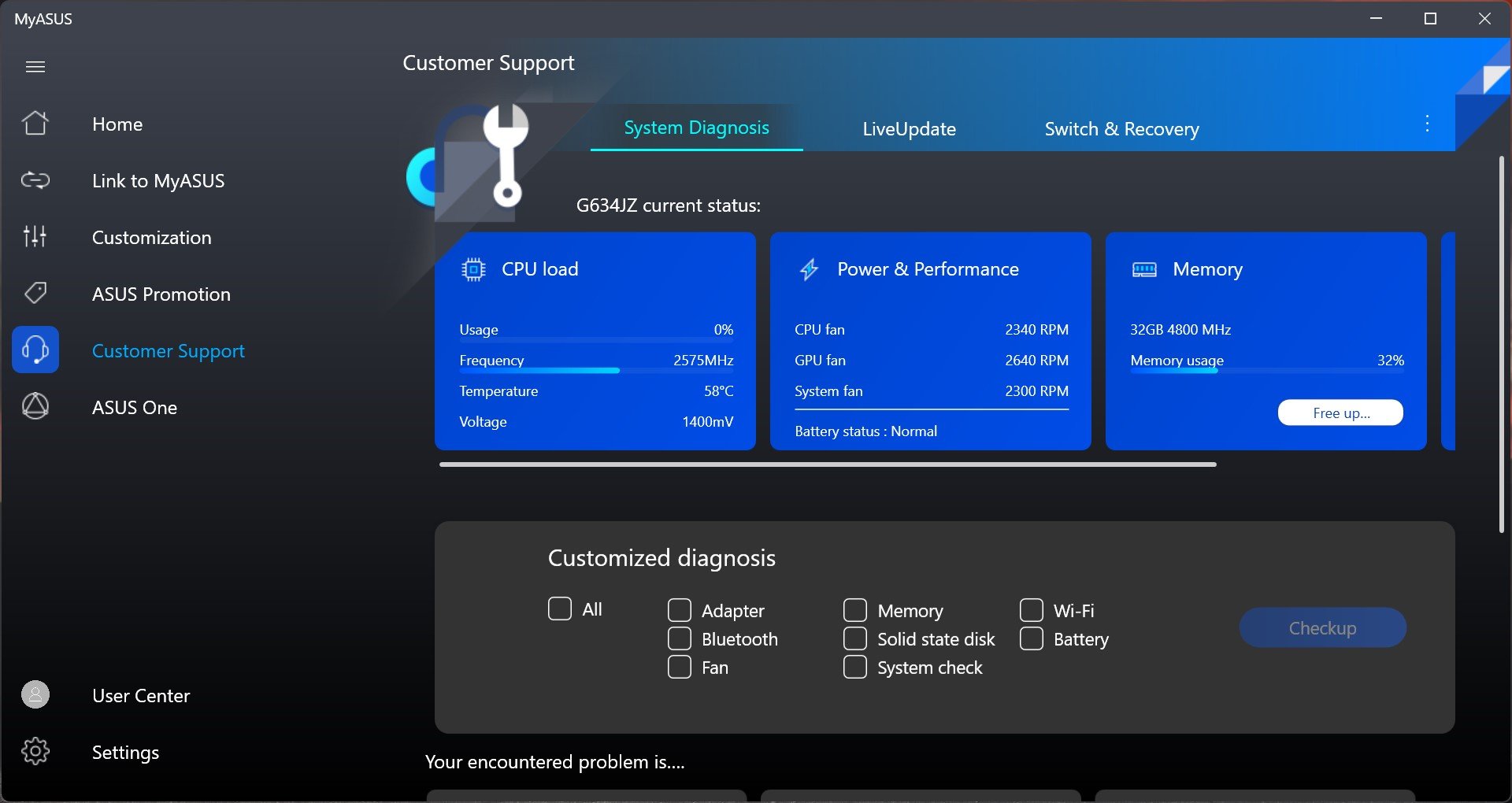
Task: Select Link to MyASUS menu item
Action: (158, 181)
